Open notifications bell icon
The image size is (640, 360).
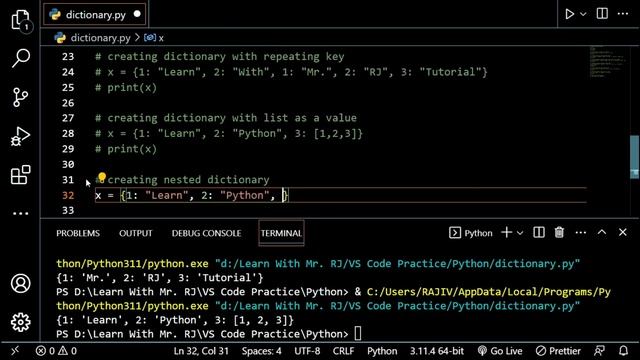[x=623, y=351]
